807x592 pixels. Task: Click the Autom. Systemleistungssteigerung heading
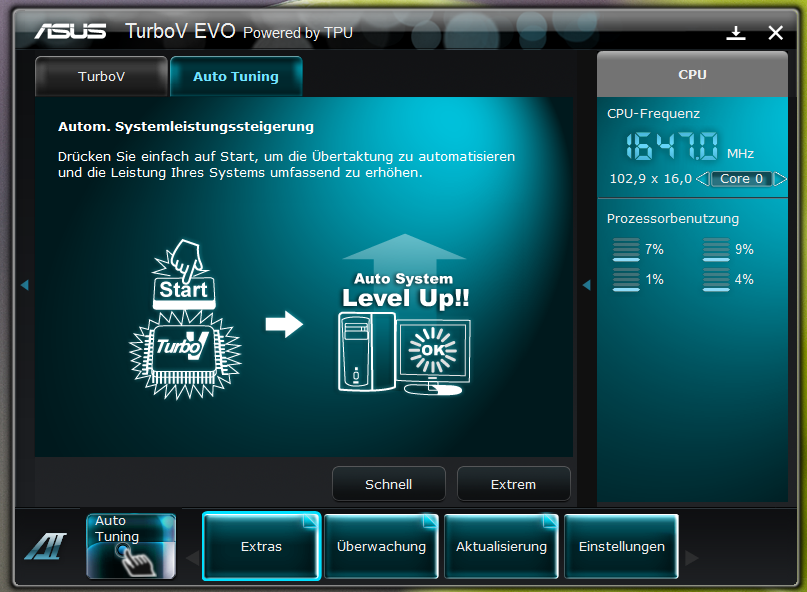click(186, 127)
